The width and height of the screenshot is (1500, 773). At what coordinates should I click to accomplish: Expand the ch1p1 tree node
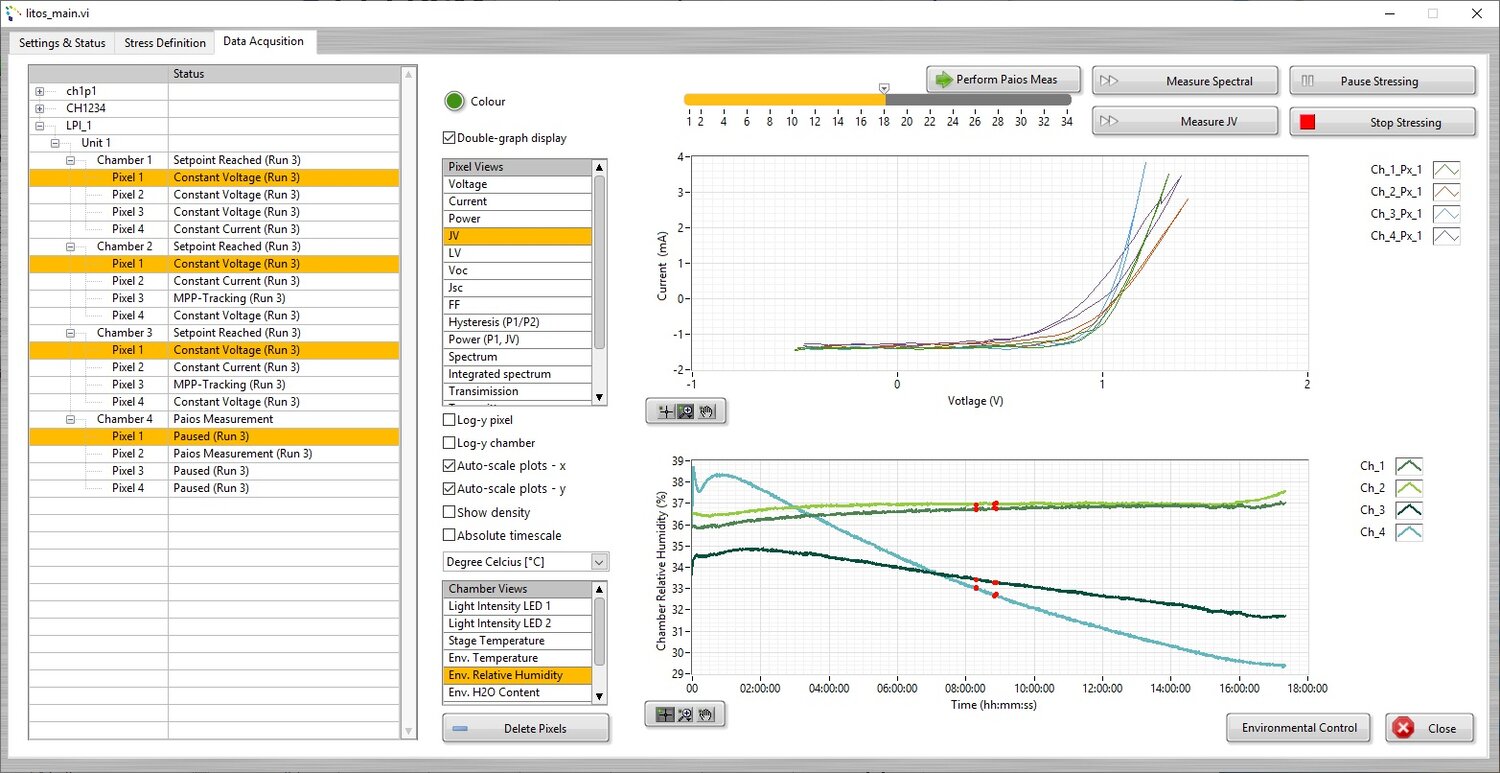[x=40, y=91]
